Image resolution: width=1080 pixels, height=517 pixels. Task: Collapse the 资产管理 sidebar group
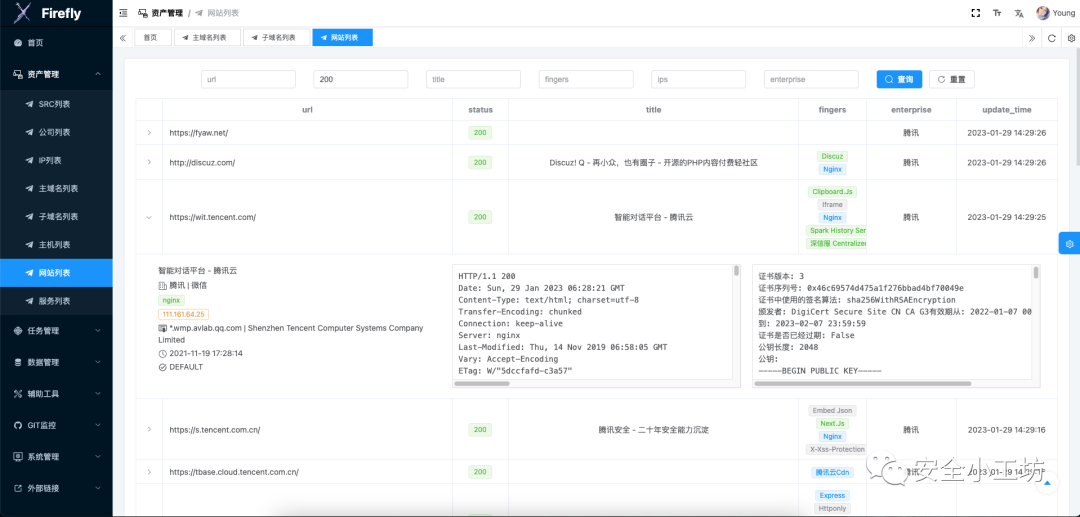pos(56,74)
